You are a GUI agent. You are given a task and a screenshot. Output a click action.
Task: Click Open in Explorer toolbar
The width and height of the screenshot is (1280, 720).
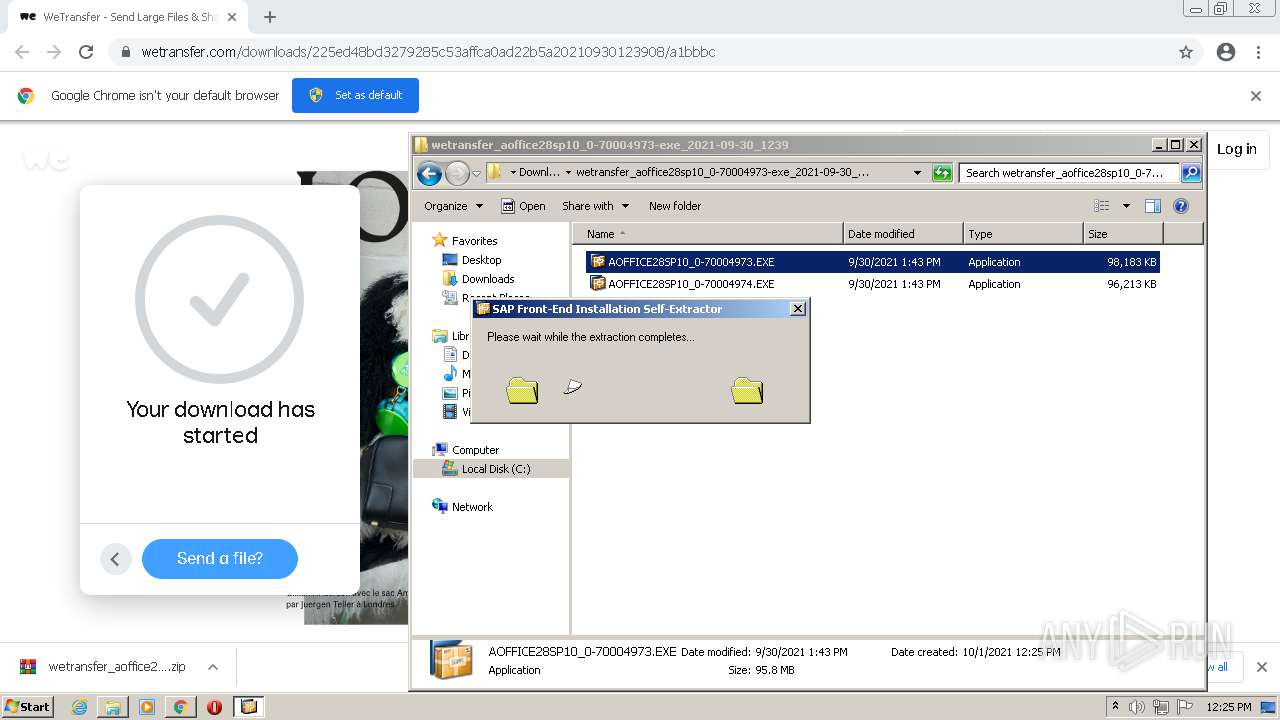(x=523, y=206)
